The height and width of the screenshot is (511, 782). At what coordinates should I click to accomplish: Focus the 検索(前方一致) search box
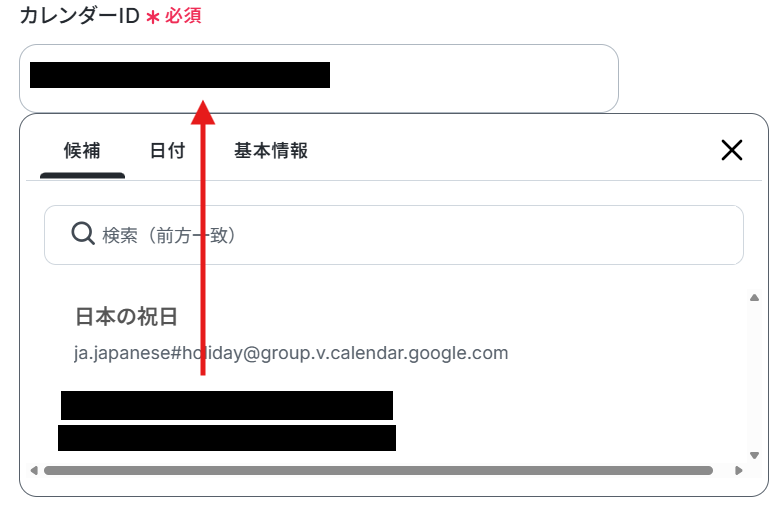pyautogui.click(x=394, y=235)
